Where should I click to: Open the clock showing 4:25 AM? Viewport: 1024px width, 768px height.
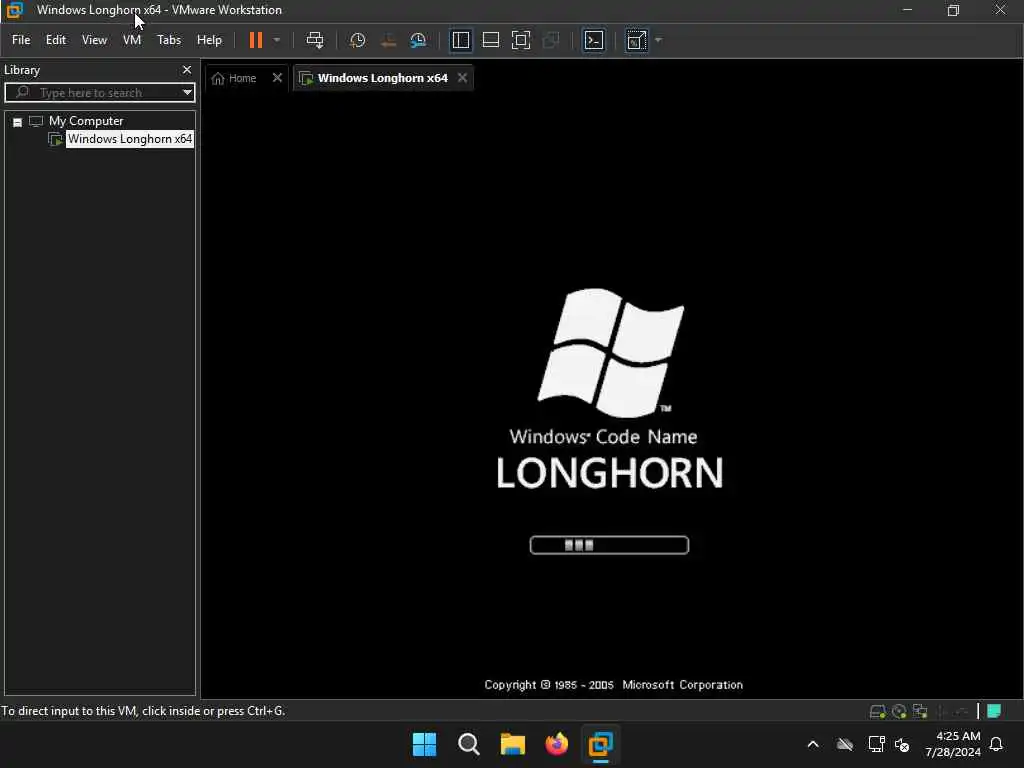(953, 744)
